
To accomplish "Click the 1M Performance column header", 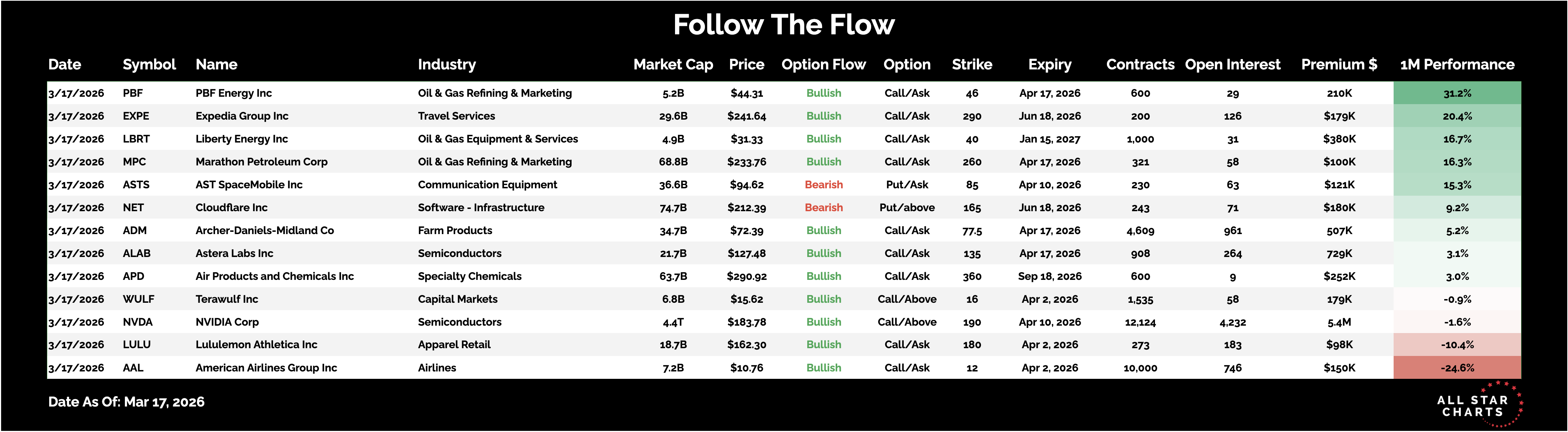I will click(1457, 65).
